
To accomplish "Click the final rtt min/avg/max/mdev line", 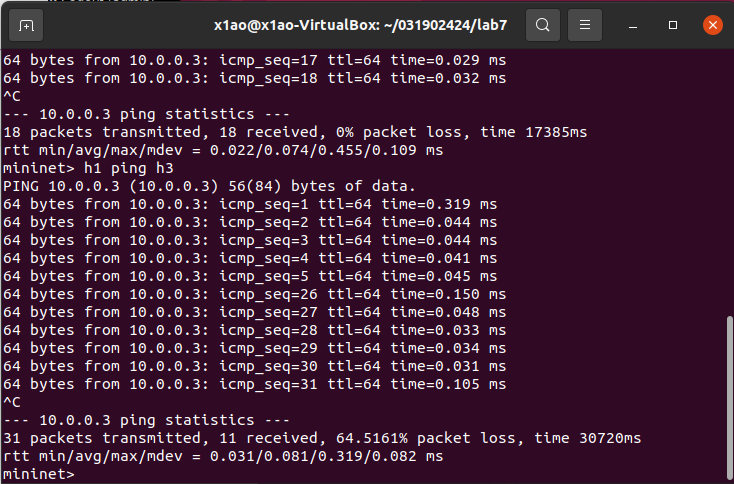I will click(223, 456).
